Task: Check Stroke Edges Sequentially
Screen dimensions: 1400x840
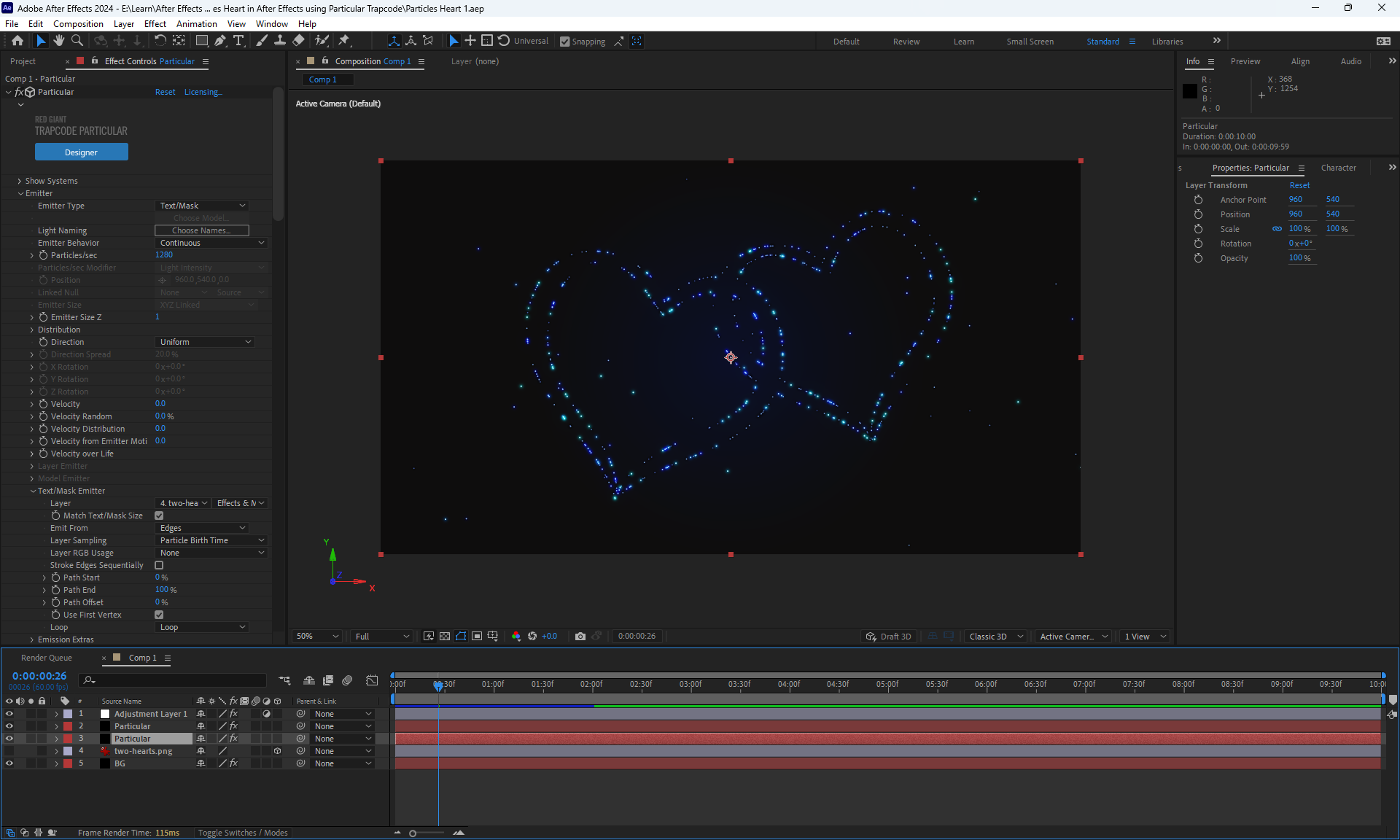Action: click(159, 565)
